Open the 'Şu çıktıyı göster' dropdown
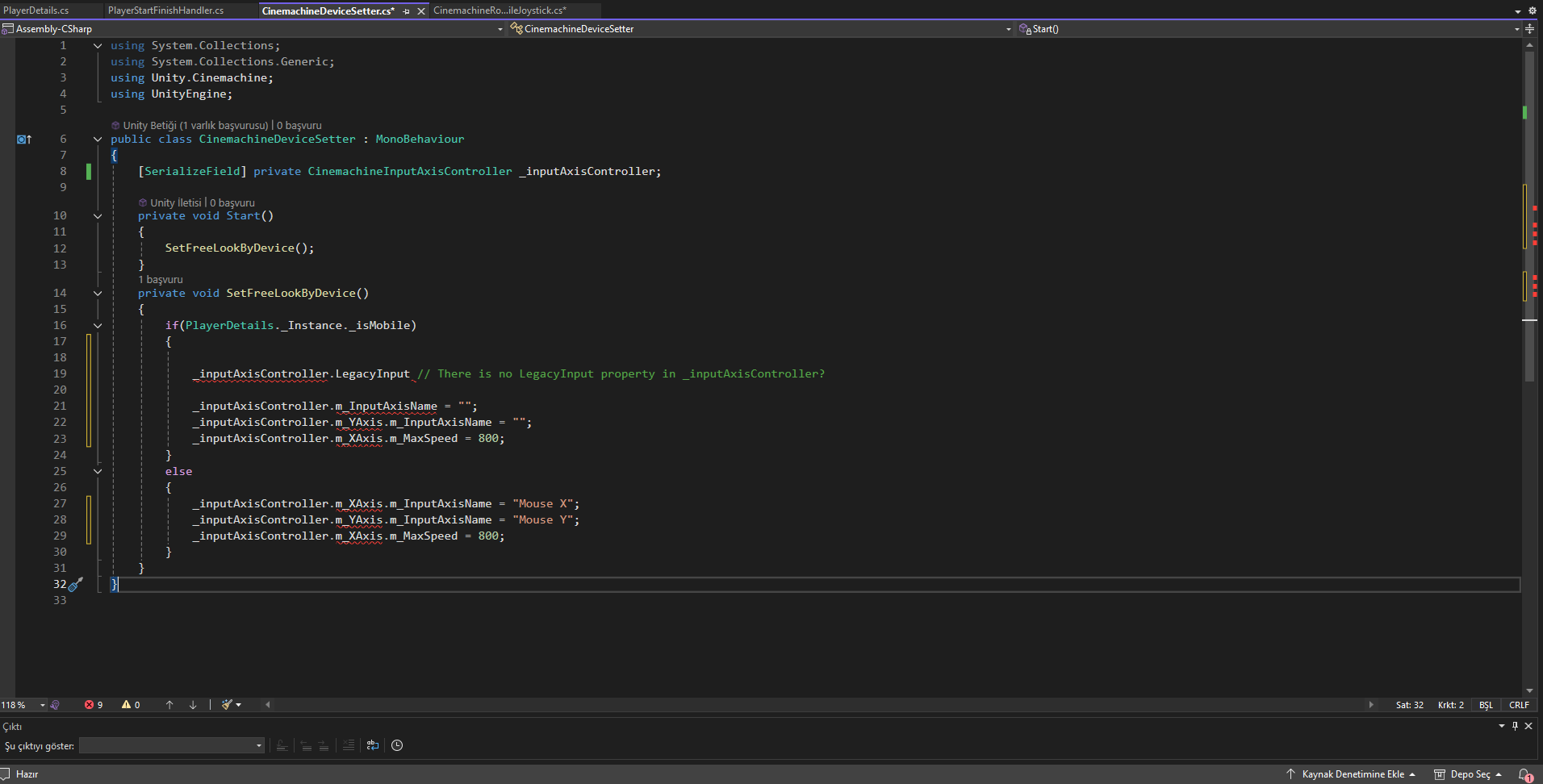The height and width of the screenshot is (784, 1543). pyautogui.click(x=171, y=745)
